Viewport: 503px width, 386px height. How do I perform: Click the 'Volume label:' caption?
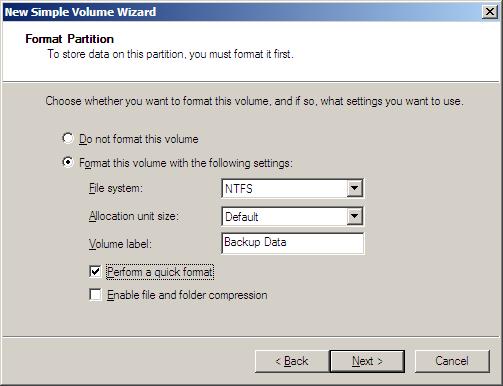tap(120, 244)
